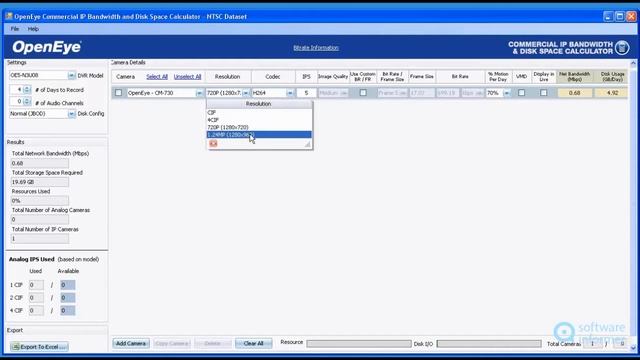Click the OpenEye logo
Screen dimensions: 640x360
point(47,47)
